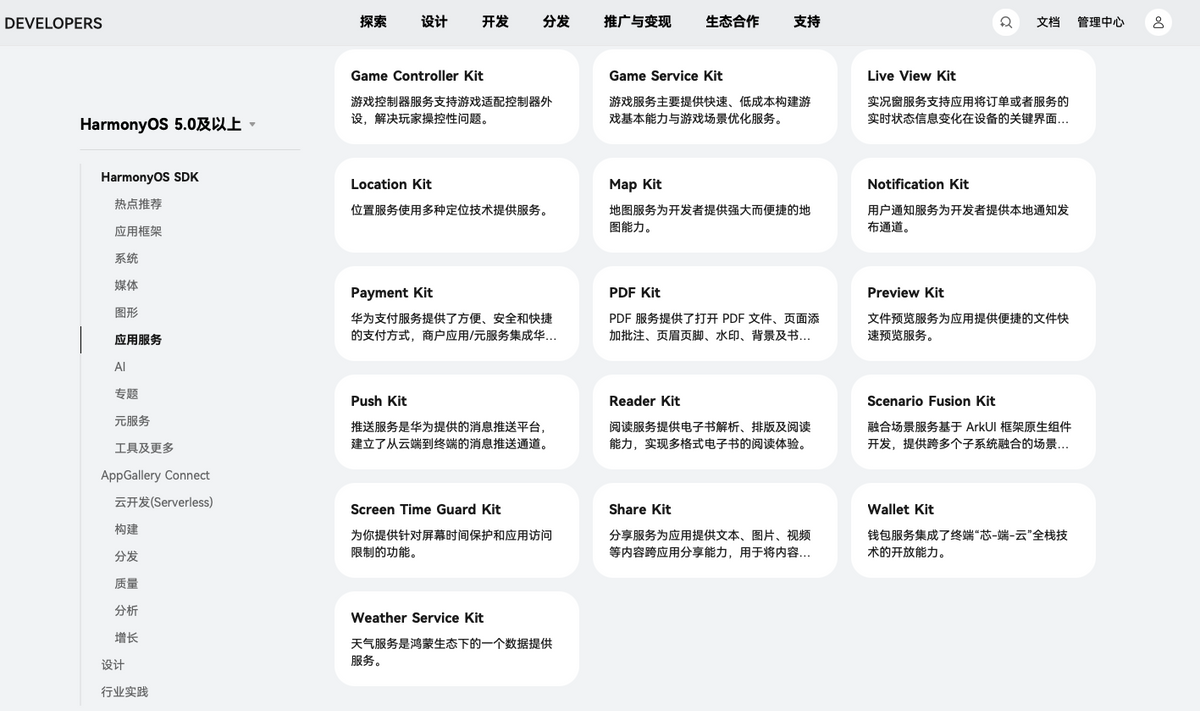
Task: Select 云开发(Serverless) in the sidebar
Action: (x=163, y=502)
